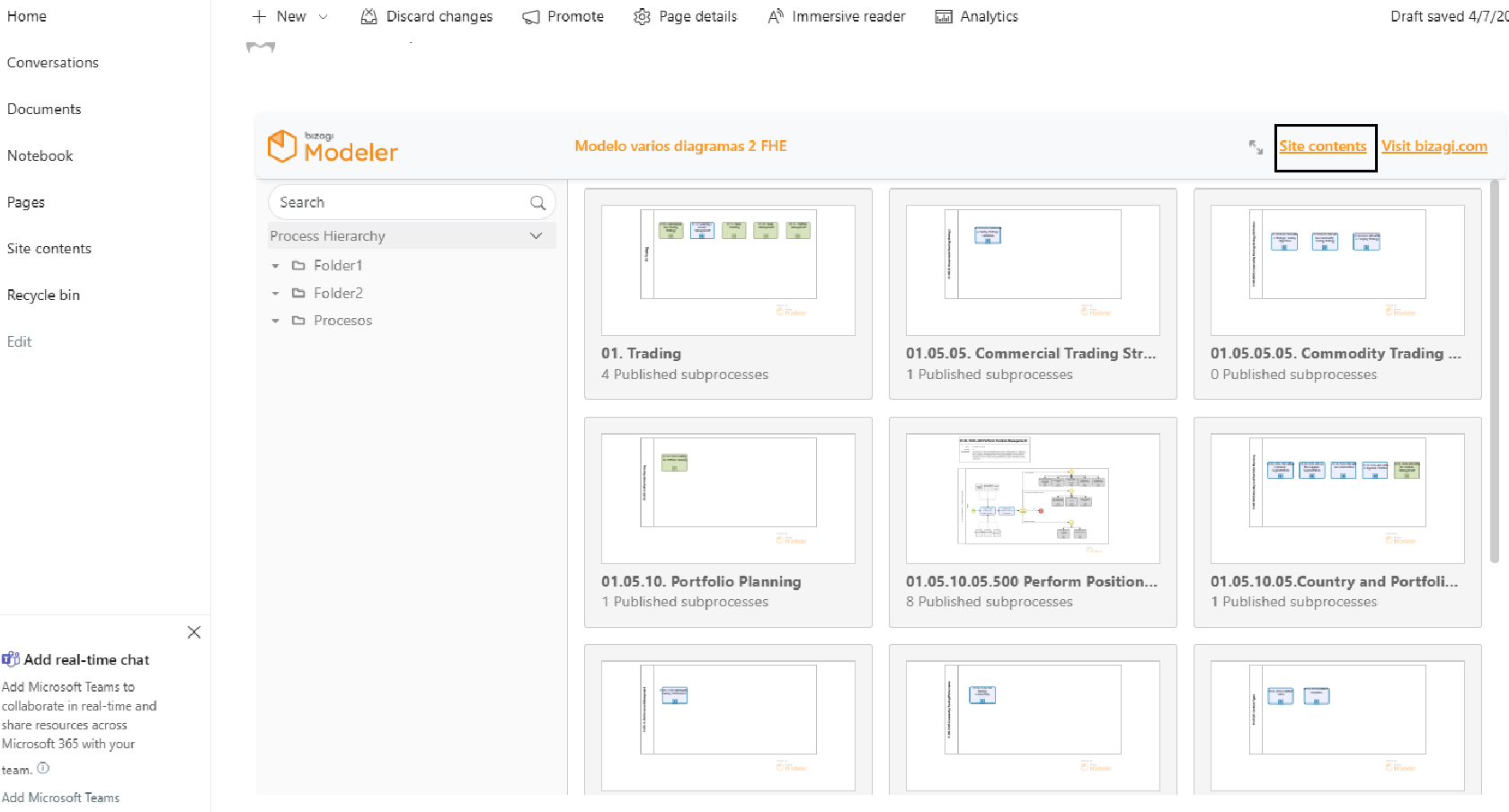Open 01.05.10.05.Country and Portfoli... thumbnail
The width and height of the screenshot is (1509, 812).
pos(1337,499)
